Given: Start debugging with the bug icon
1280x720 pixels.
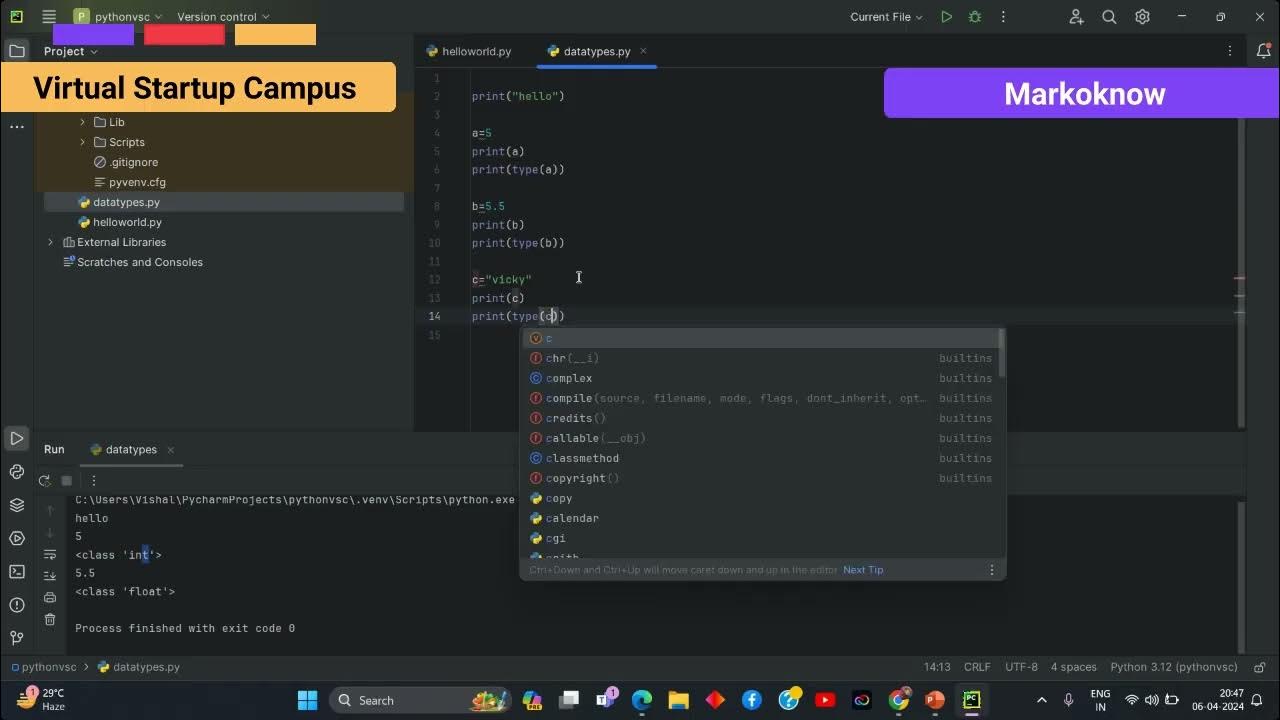Looking at the screenshot, I should tap(975, 17).
